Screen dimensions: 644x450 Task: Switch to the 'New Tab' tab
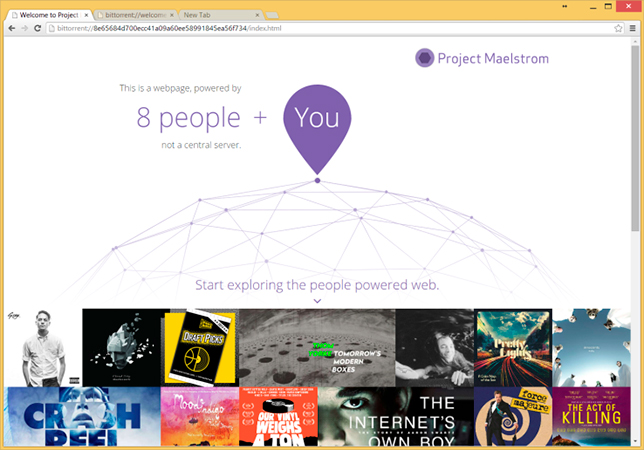tap(220, 15)
